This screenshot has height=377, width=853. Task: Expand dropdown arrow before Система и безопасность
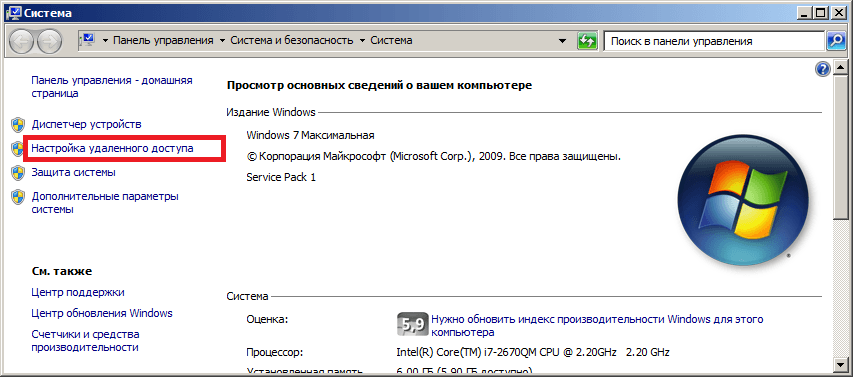coord(222,41)
